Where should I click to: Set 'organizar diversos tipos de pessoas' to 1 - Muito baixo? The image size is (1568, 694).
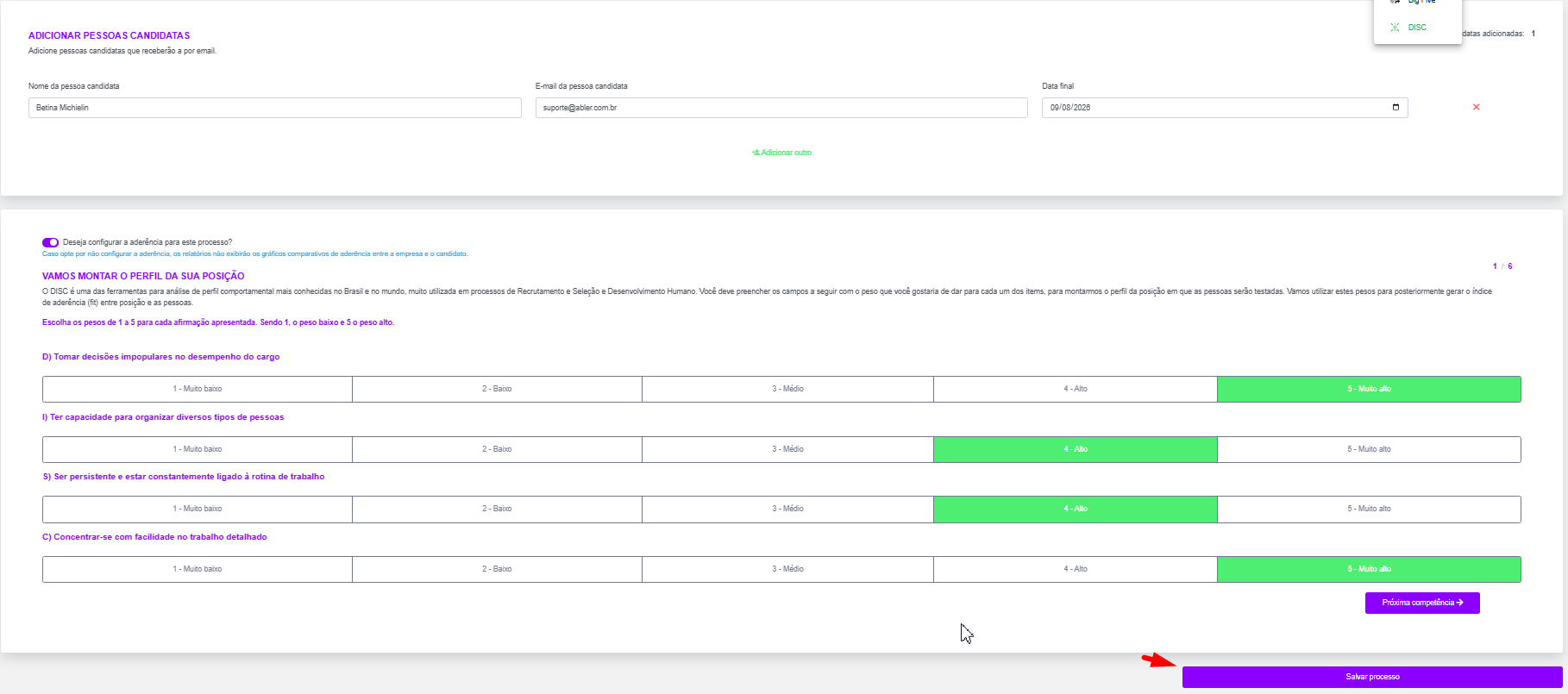(x=198, y=449)
